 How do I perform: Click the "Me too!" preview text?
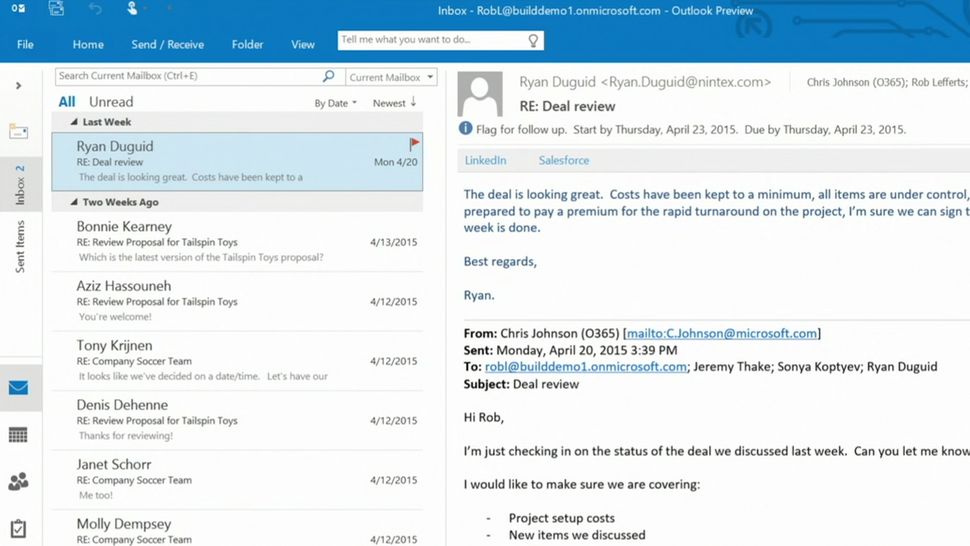[96, 495]
